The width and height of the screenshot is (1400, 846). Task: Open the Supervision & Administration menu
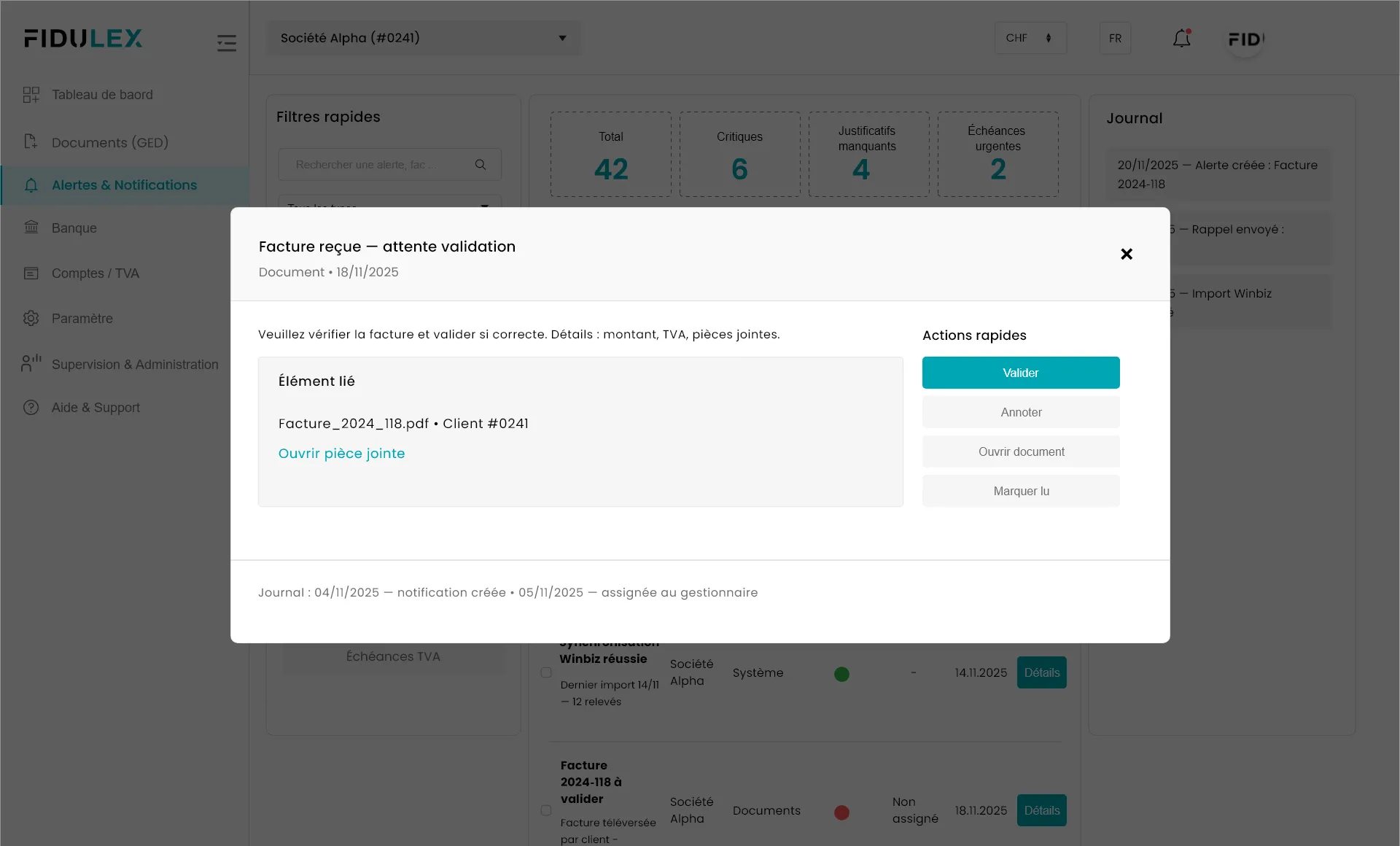(x=135, y=364)
